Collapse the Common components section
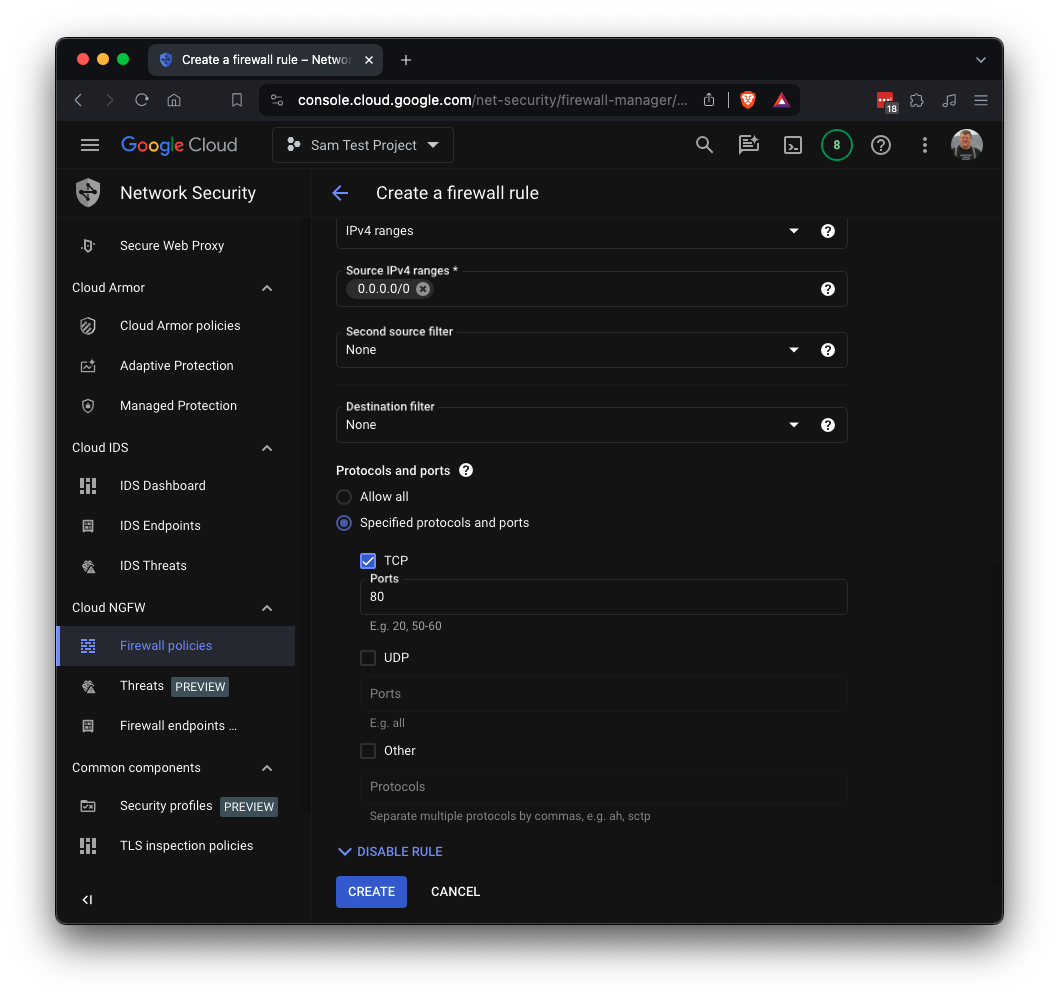This screenshot has height=998, width=1059. [x=267, y=768]
